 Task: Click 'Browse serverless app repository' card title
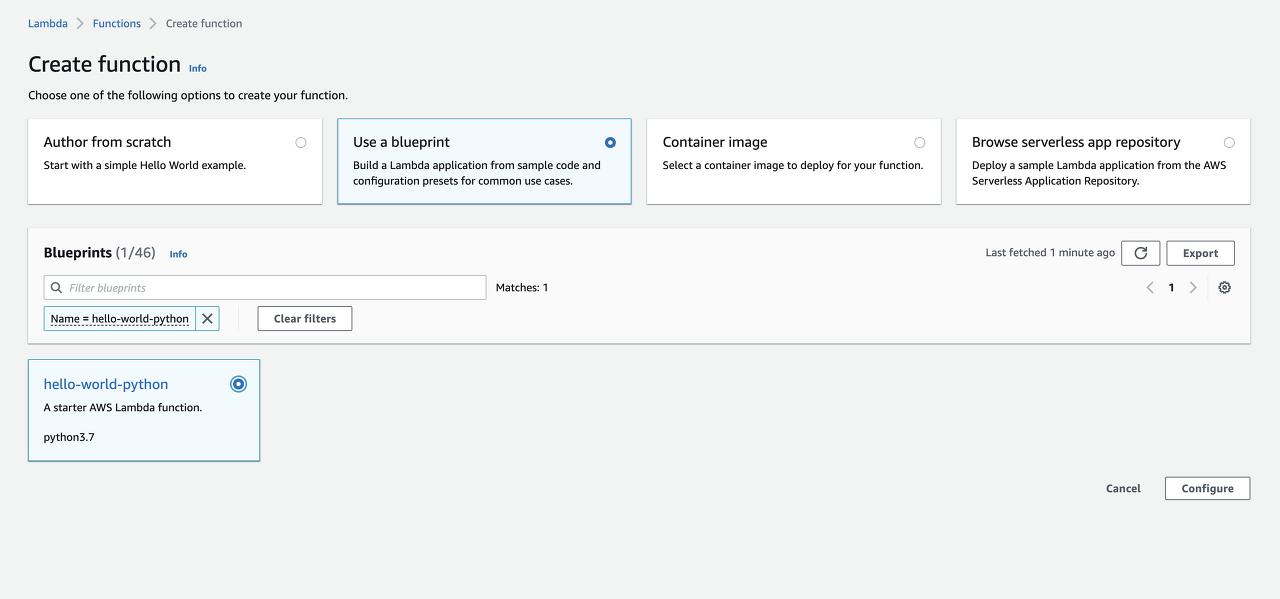[x=1076, y=142]
